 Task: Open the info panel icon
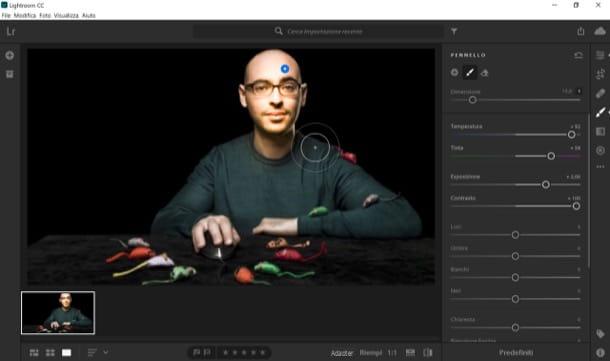[600, 353]
